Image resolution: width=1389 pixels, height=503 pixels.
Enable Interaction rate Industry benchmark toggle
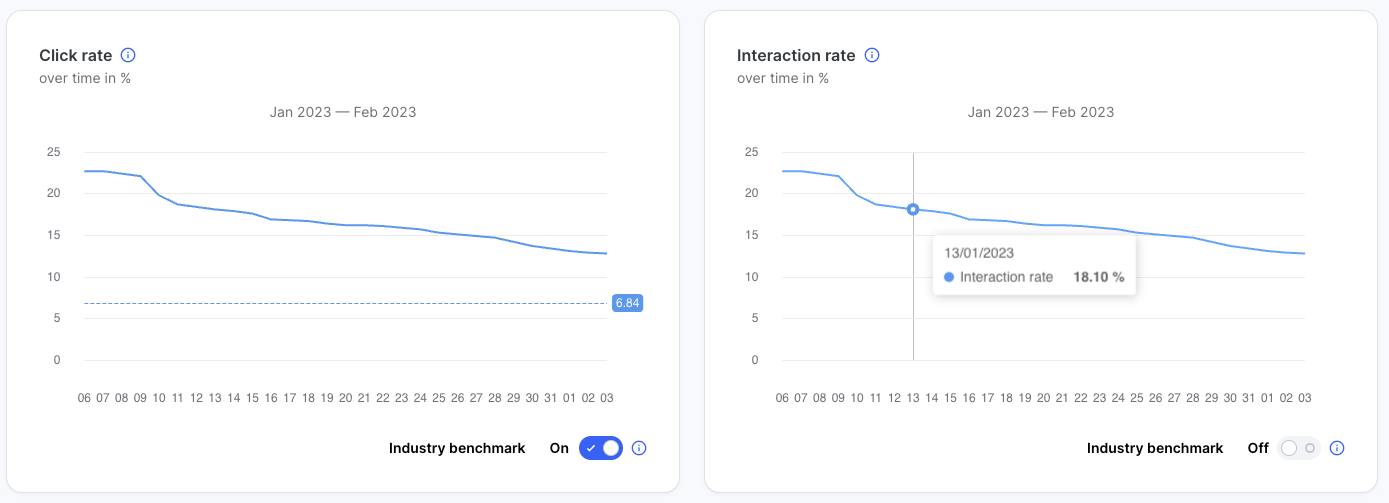coord(1299,448)
